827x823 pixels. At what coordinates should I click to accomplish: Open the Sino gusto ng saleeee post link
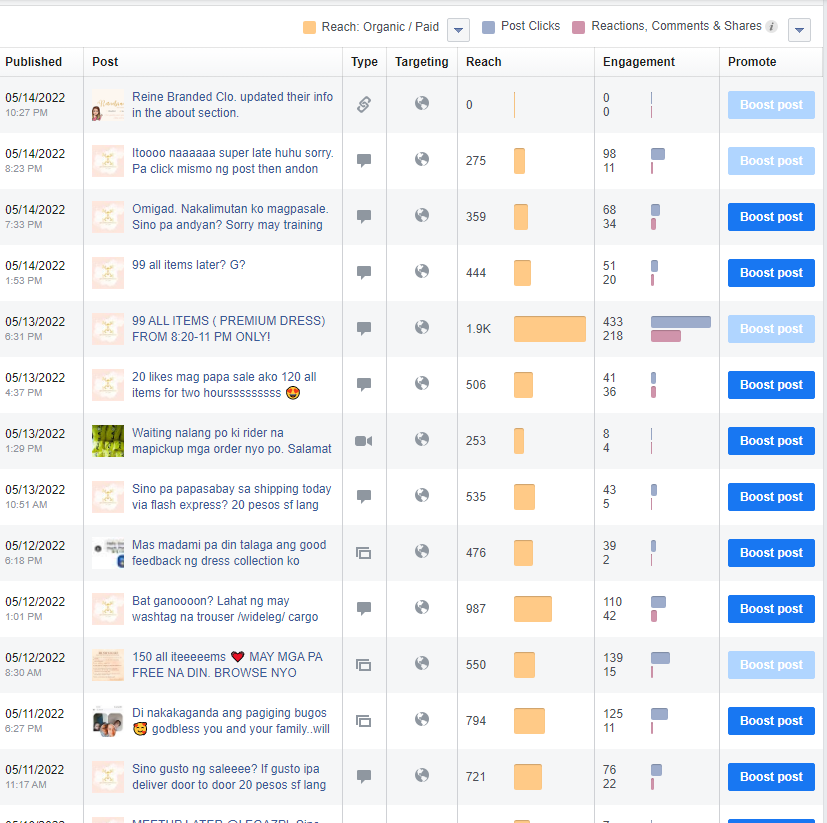pyautogui.click(x=228, y=777)
